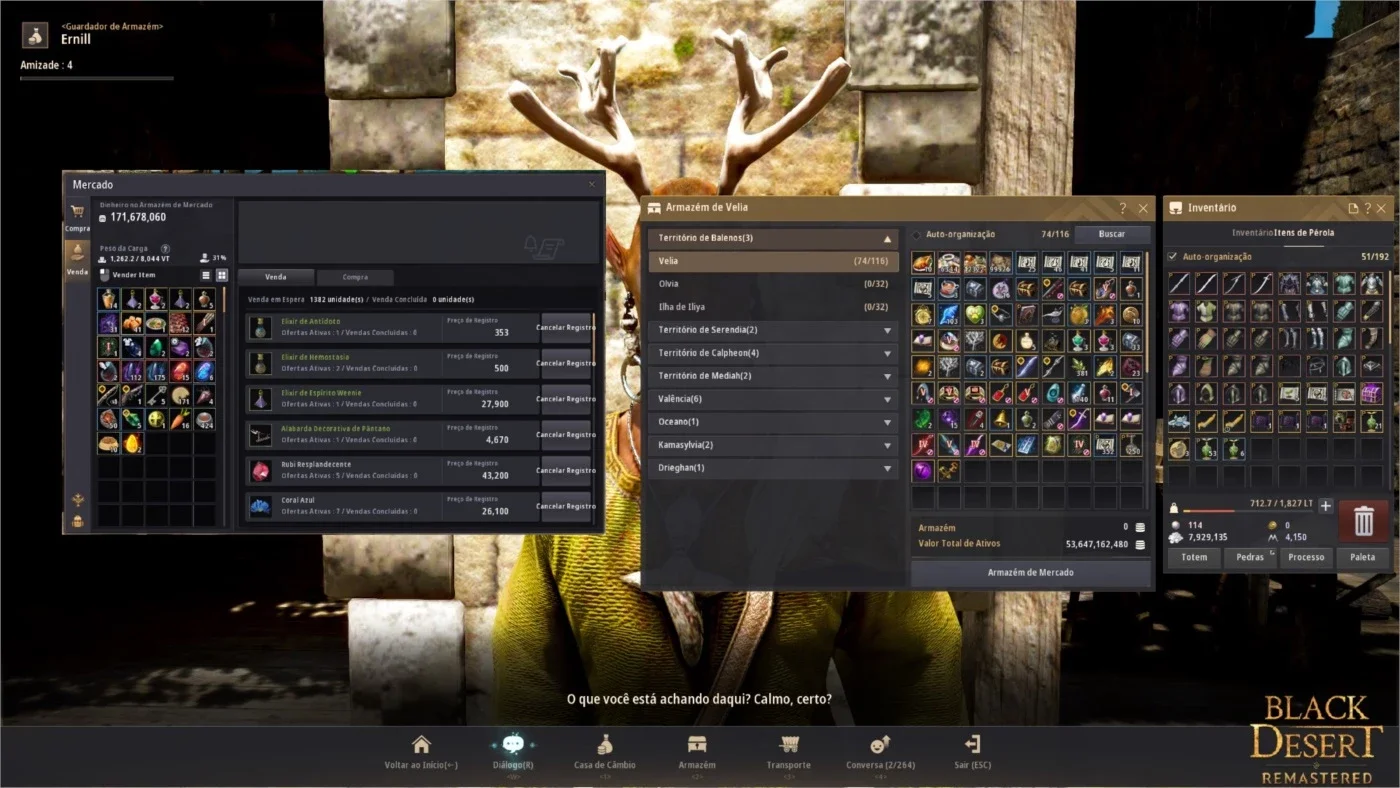
Task: Open the Paleta button
Action: click(x=1362, y=557)
